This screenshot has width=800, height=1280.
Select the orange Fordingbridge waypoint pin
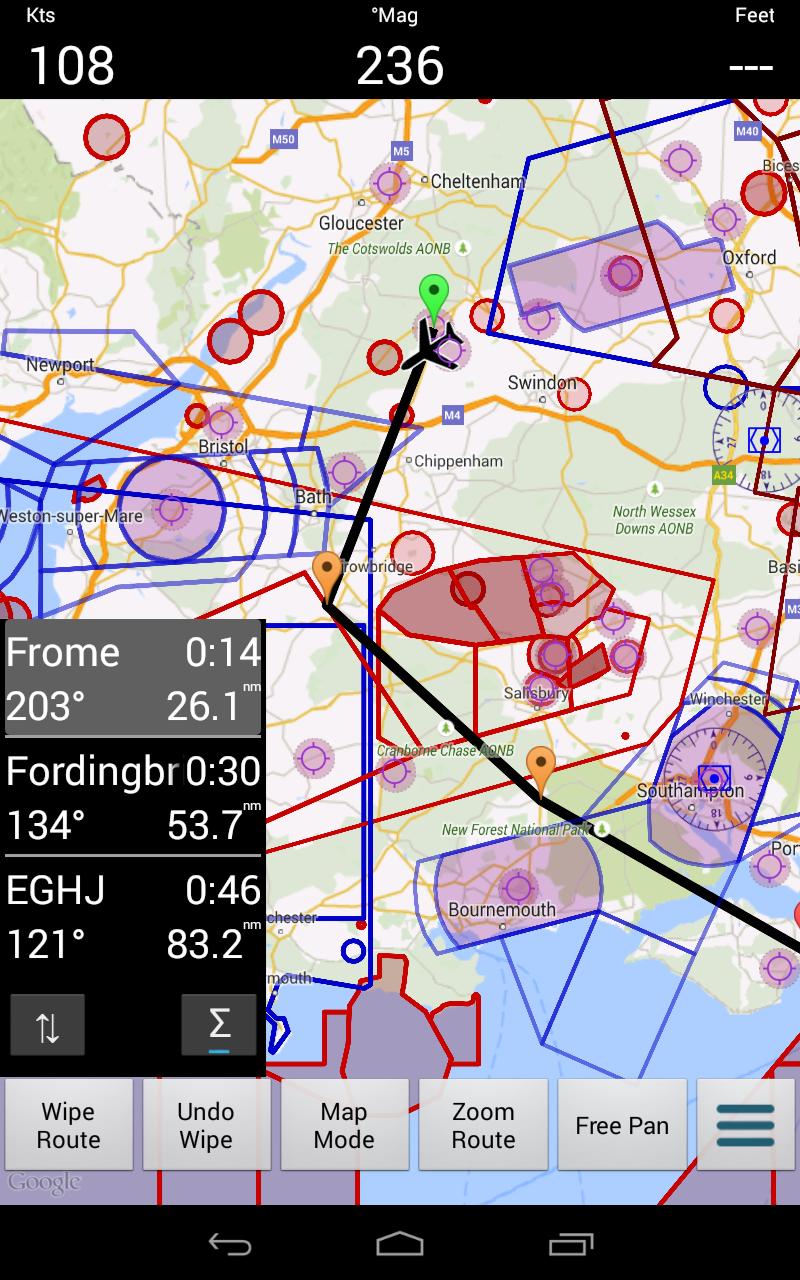coord(541,772)
